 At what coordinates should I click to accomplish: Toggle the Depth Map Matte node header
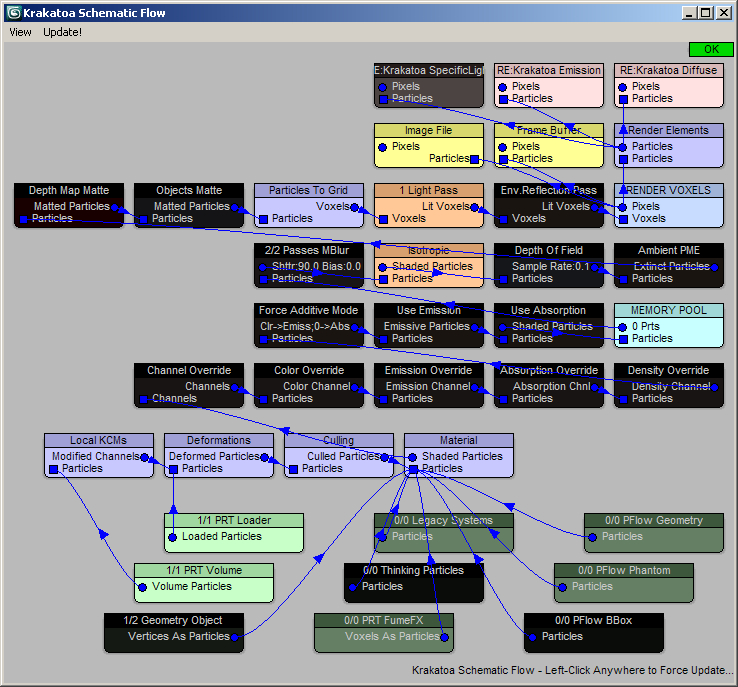(x=69, y=190)
